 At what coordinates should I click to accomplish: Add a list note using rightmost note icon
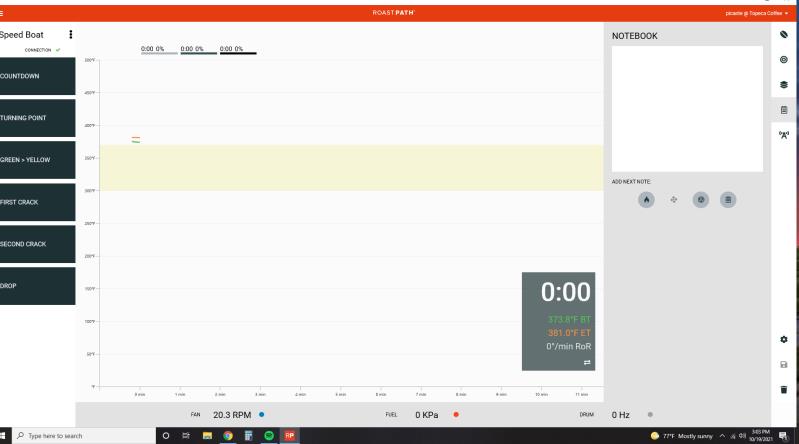click(x=729, y=199)
